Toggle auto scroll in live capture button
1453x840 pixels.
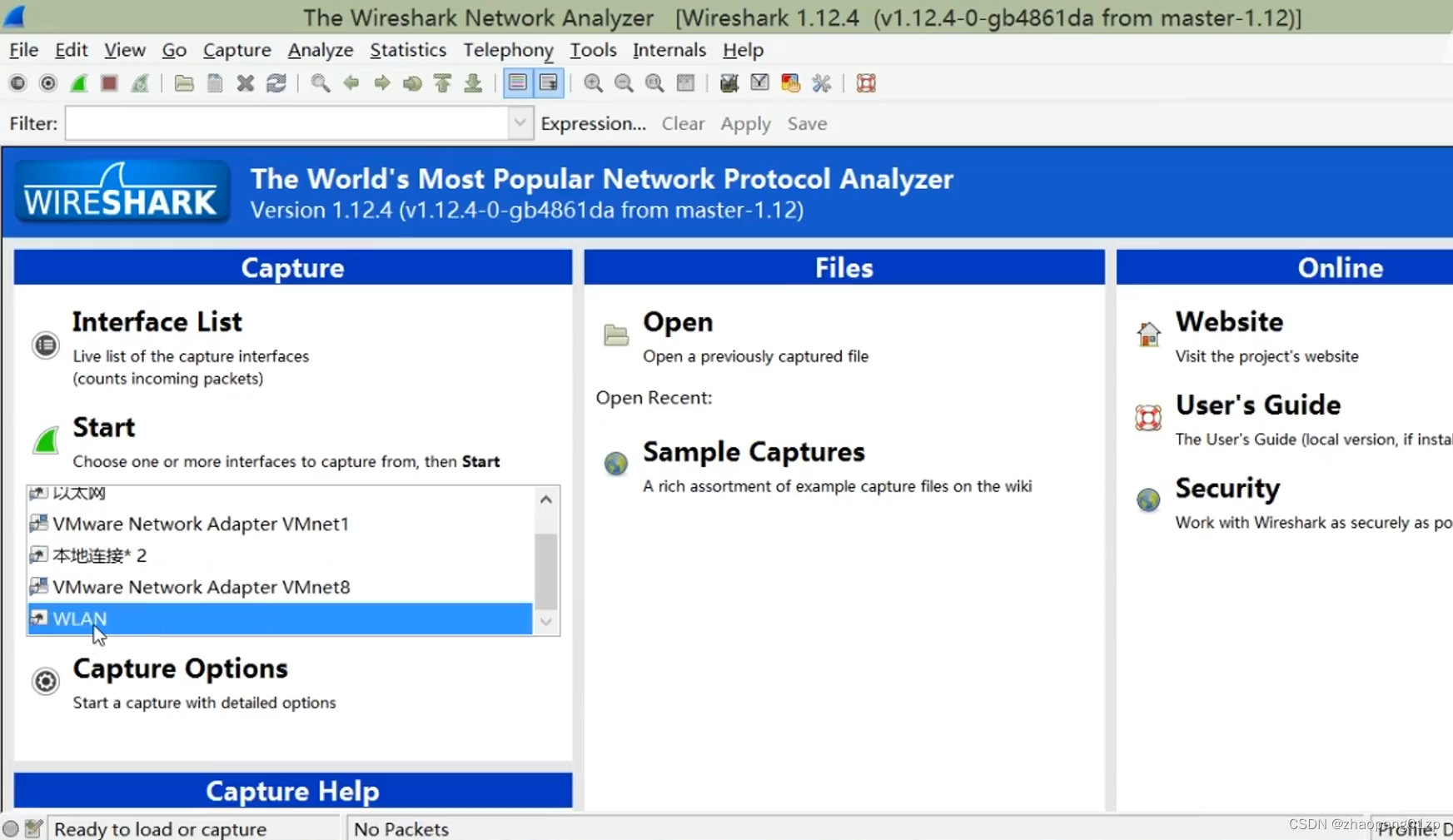[549, 83]
